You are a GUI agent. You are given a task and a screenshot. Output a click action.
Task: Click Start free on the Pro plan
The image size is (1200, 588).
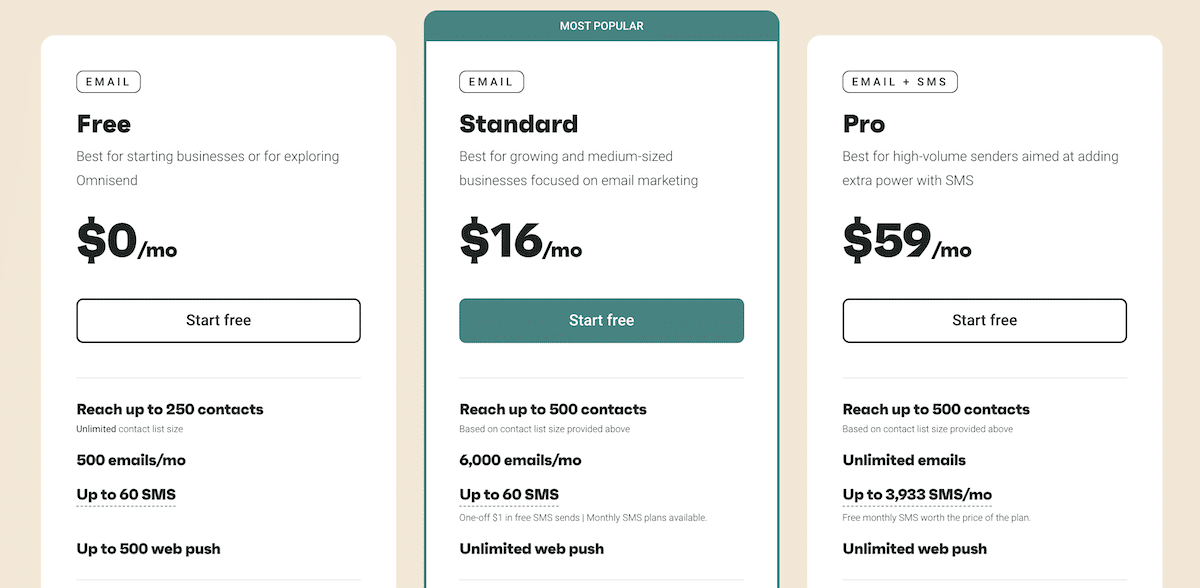pos(984,321)
